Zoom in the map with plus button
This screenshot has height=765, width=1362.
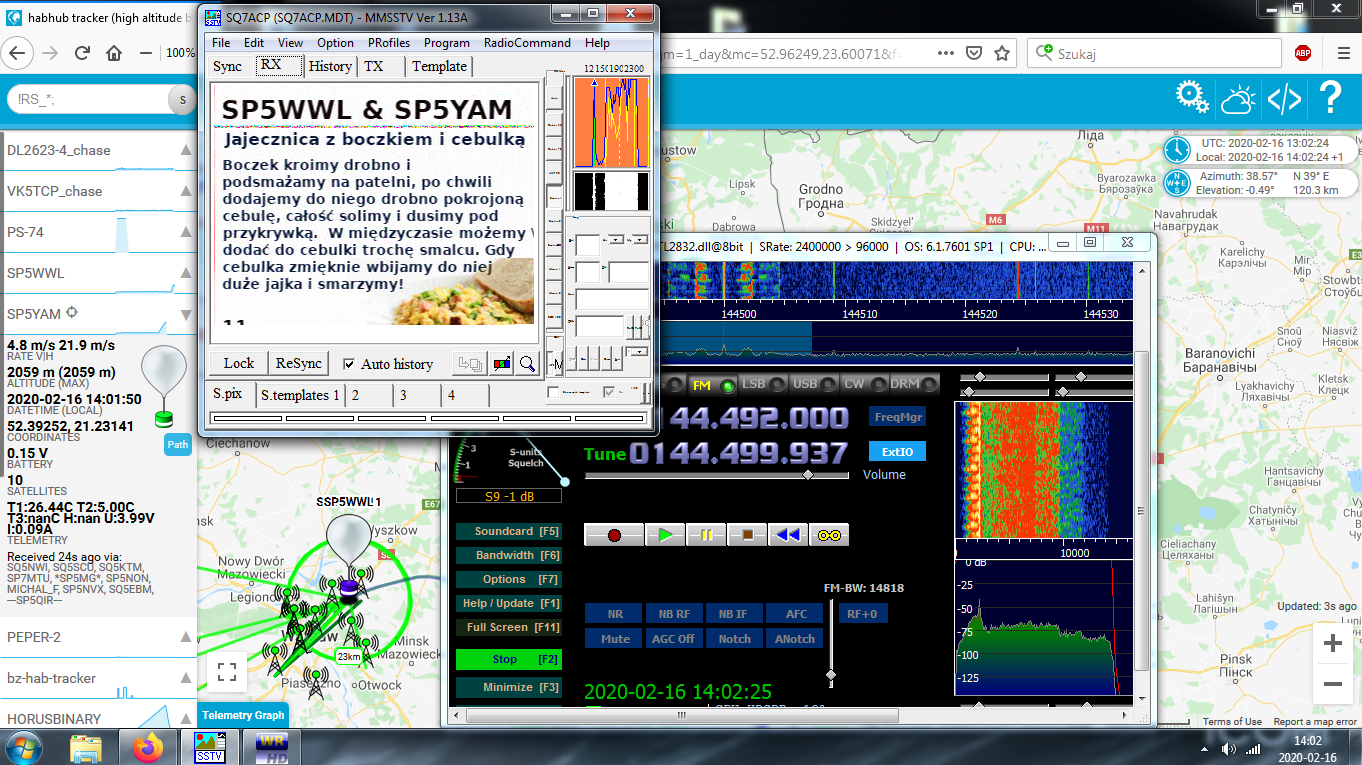pyautogui.click(x=1332, y=644)
